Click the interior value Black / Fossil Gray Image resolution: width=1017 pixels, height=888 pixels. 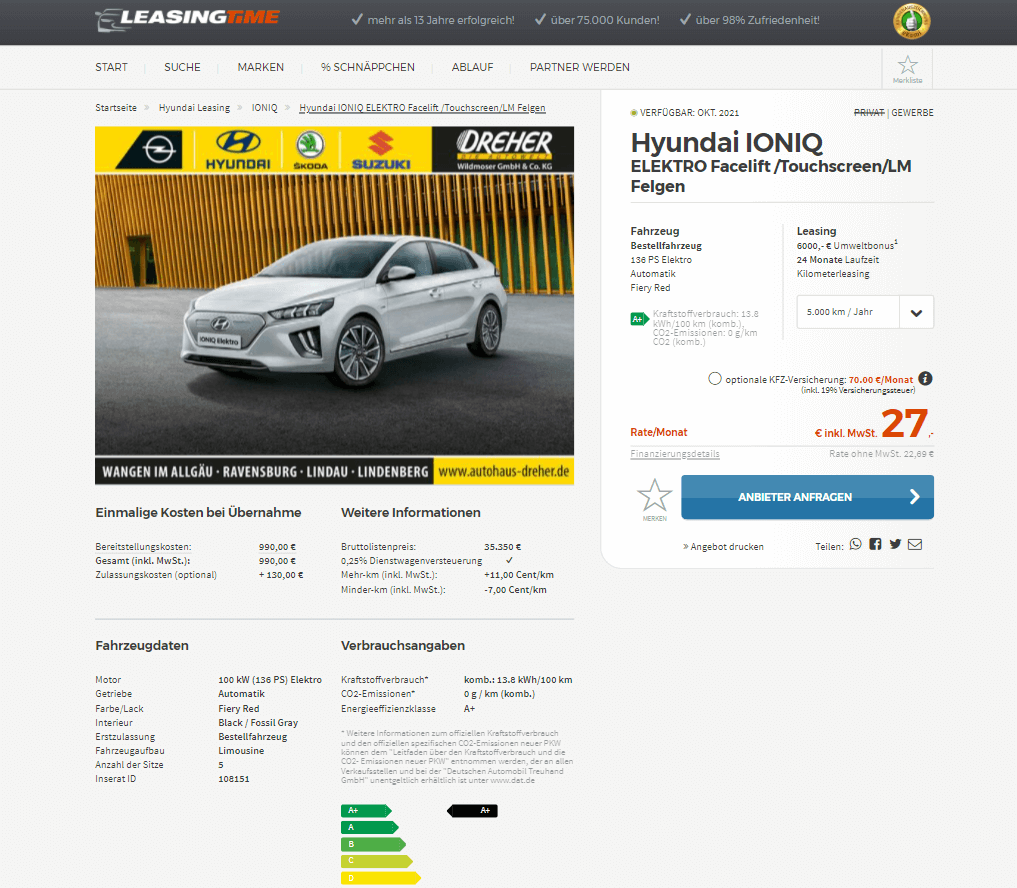(258, 723)
